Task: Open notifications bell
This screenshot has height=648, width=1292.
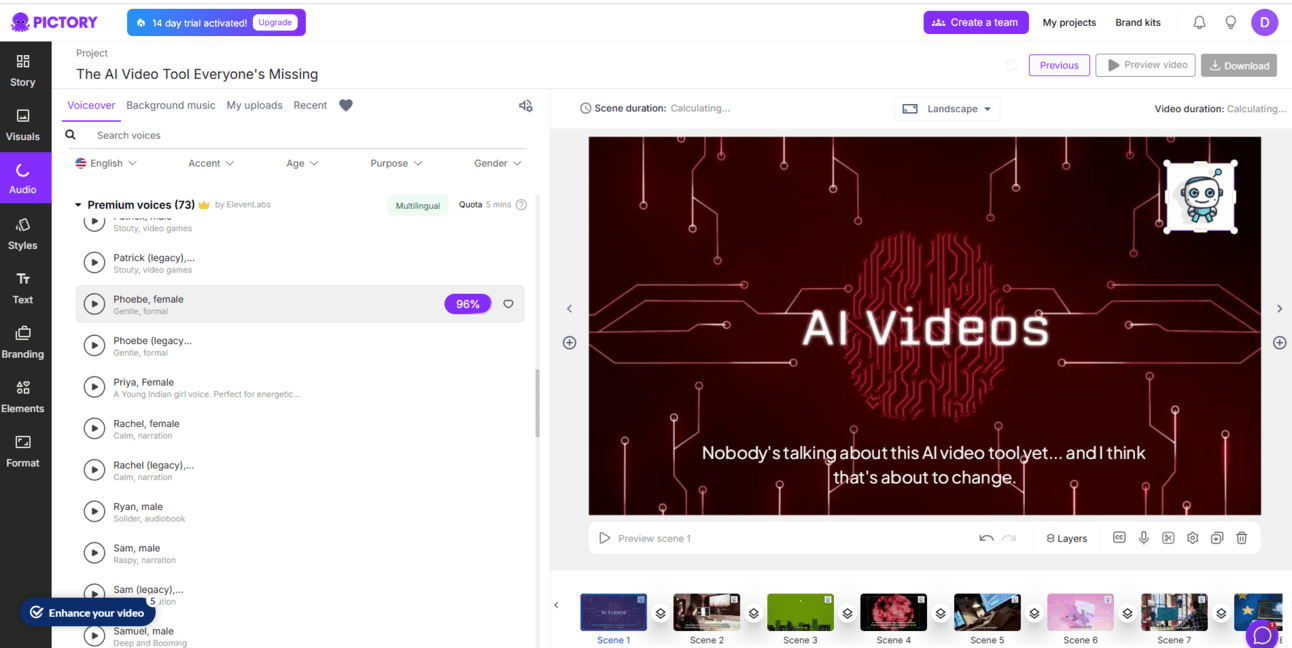Action: pyautogui.click(x=1199, y=22)
